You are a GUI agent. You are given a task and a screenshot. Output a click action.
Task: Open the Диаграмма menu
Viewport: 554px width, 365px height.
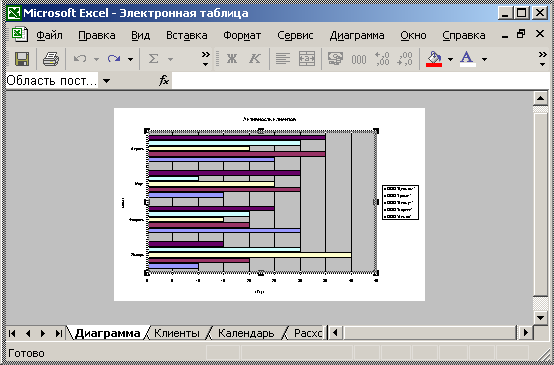[x=357, y=35]
